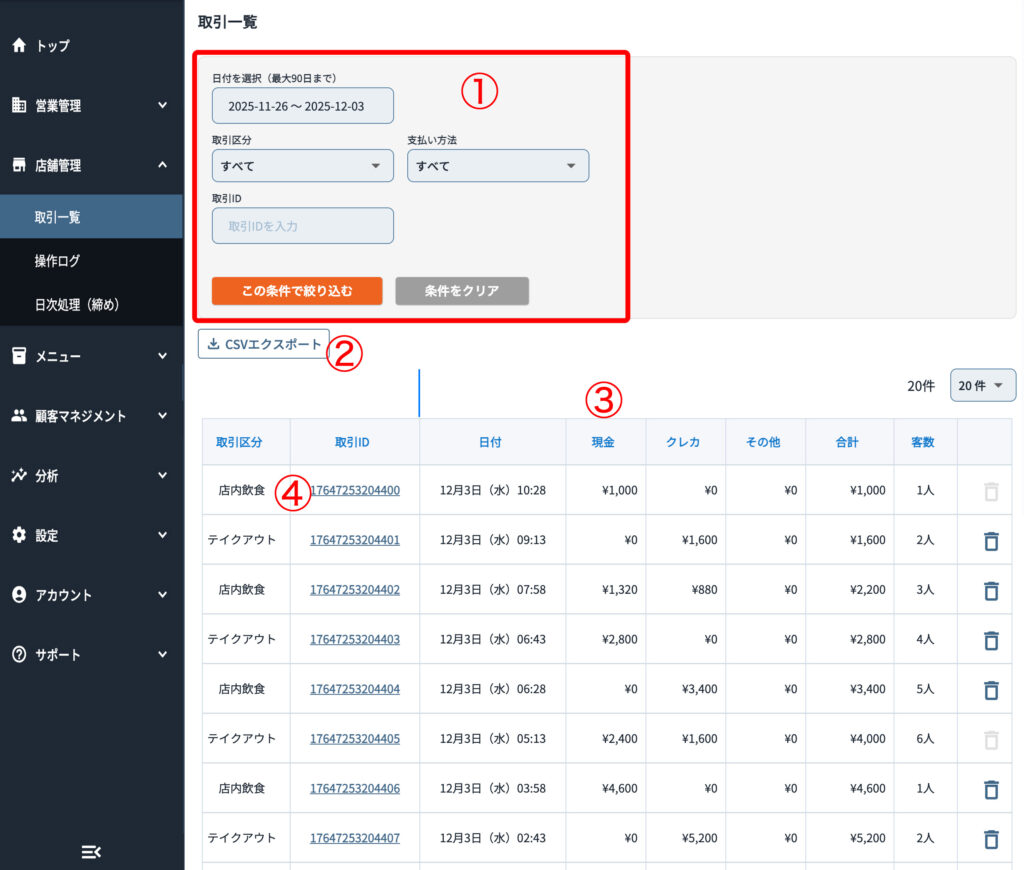Click the サポート question mark icon
The image size is (1024, 870).
point(18,655)
